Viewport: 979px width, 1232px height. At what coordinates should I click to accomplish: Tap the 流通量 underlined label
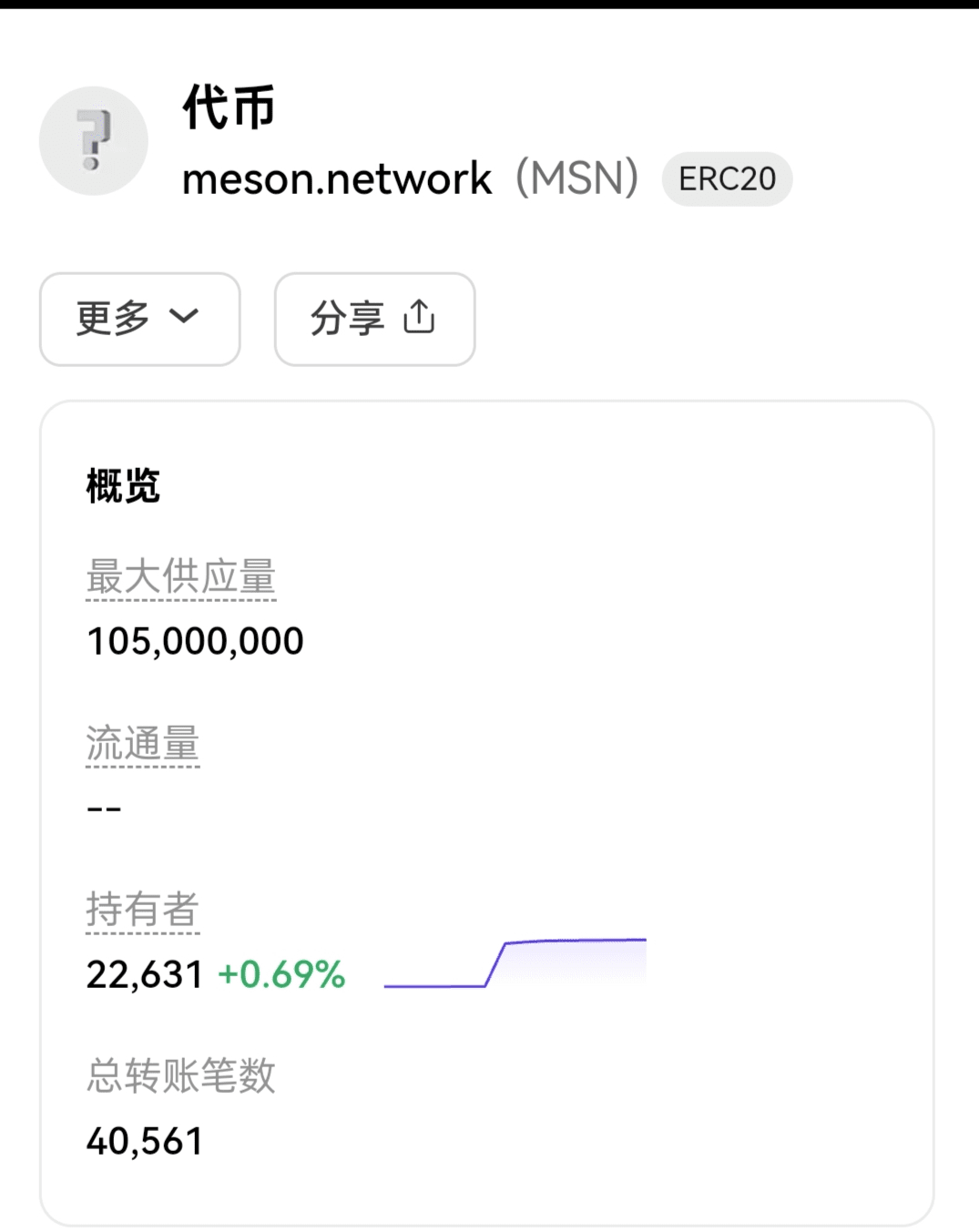(x=142, y=744)
